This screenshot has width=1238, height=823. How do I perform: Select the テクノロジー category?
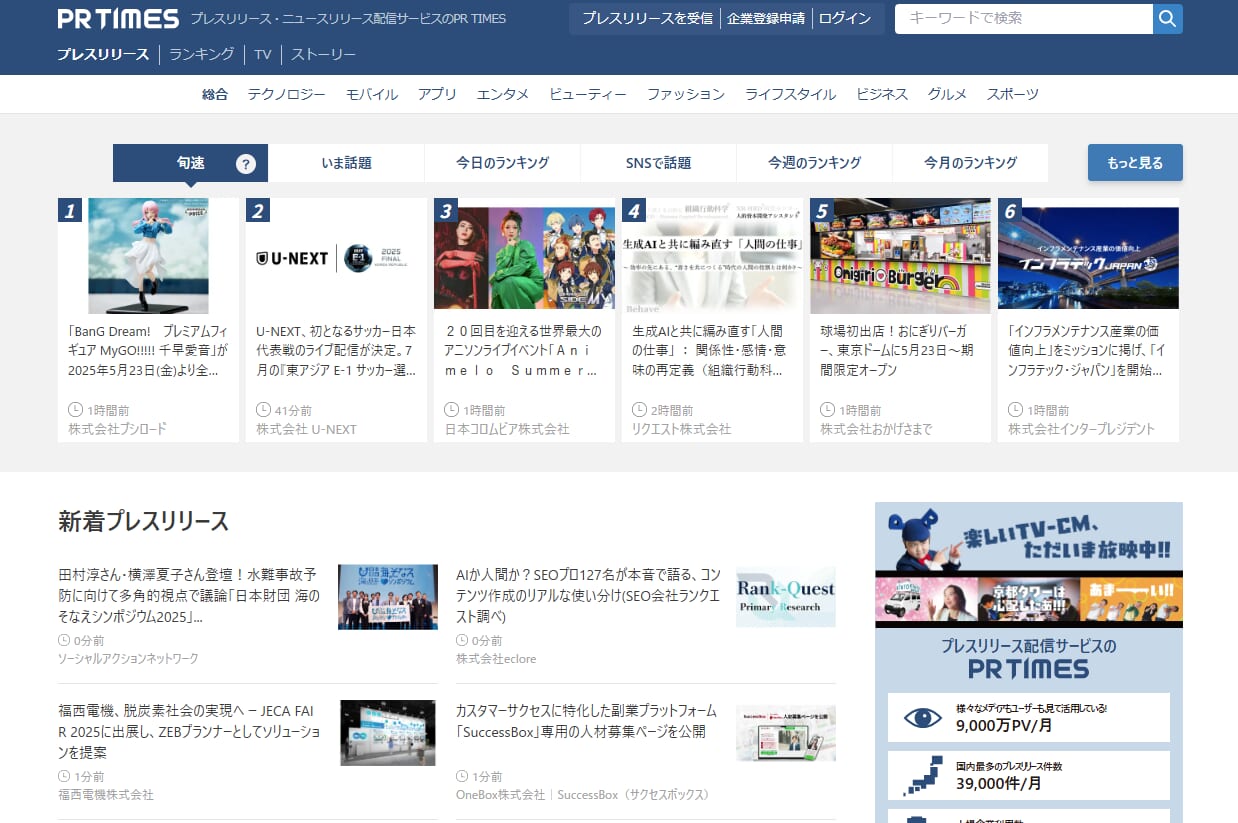point(286,94)
